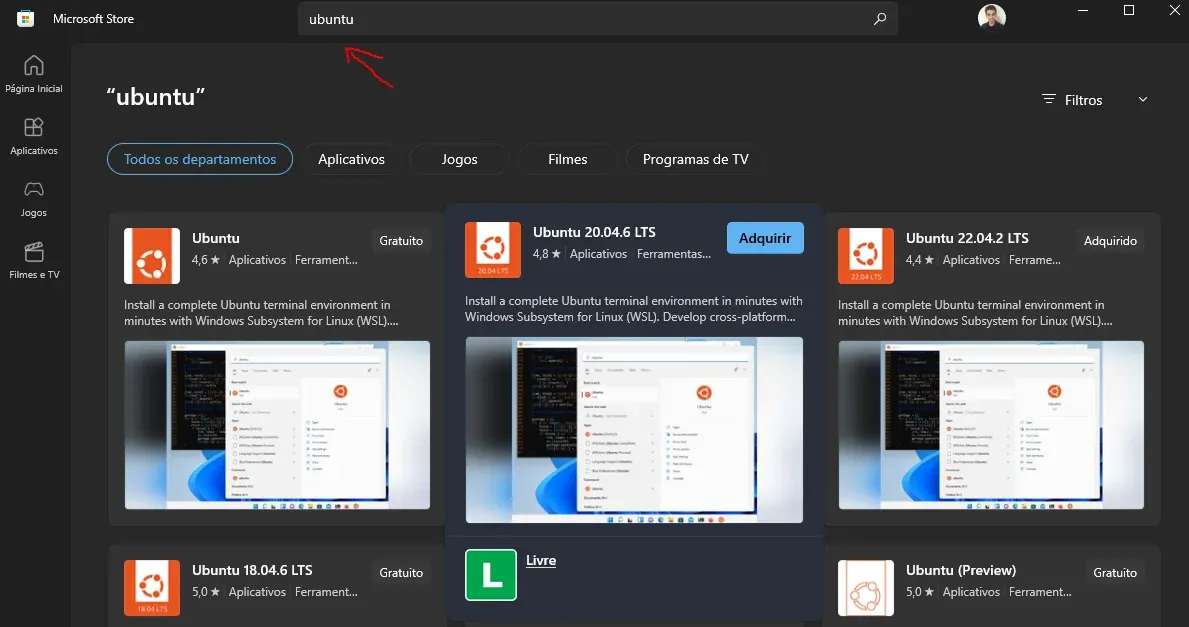Open Ubuntu 22.04.2 LTS screenshot thumbnail
Image resolution: width=1189 pixels, height=627 pixels.
991,425
